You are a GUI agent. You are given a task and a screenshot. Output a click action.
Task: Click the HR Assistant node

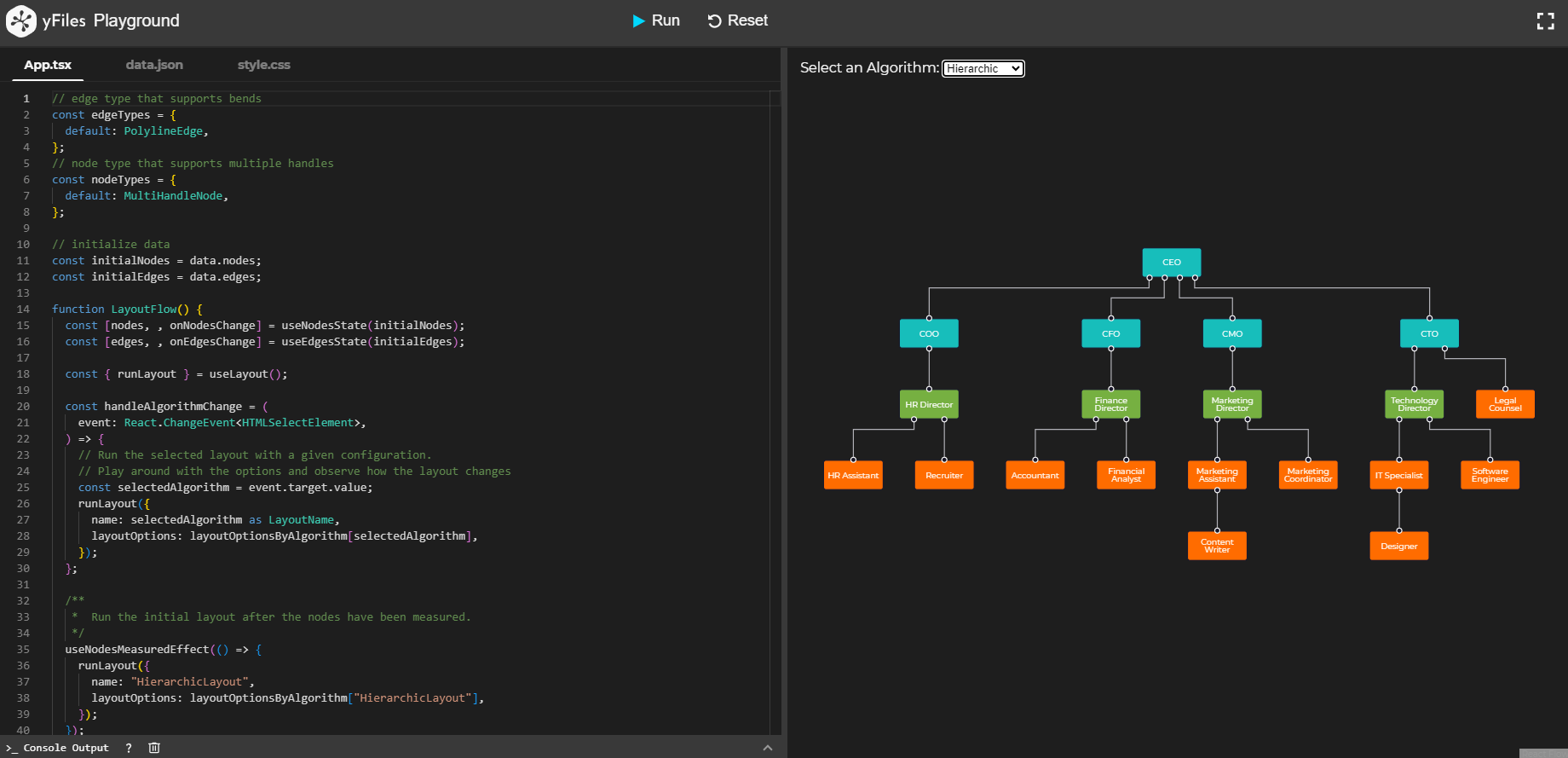pos(853,475)
